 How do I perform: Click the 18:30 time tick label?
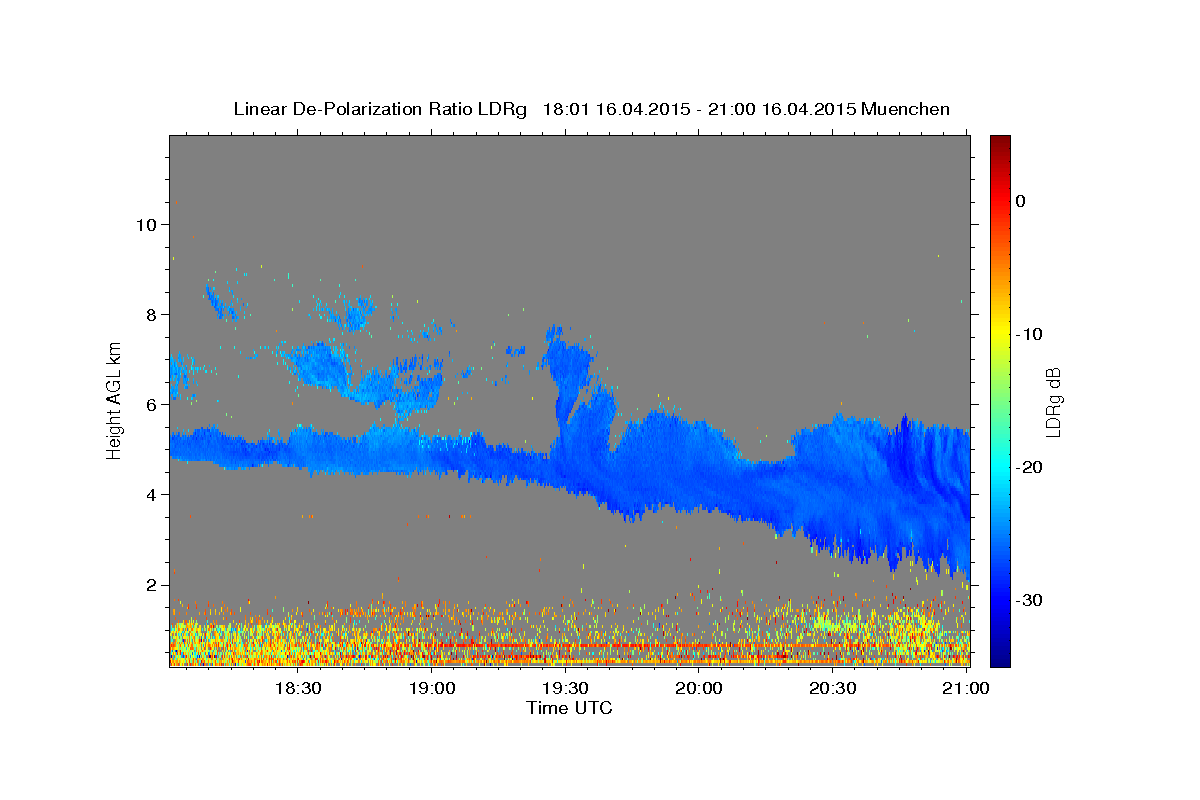tap(297, 688)
